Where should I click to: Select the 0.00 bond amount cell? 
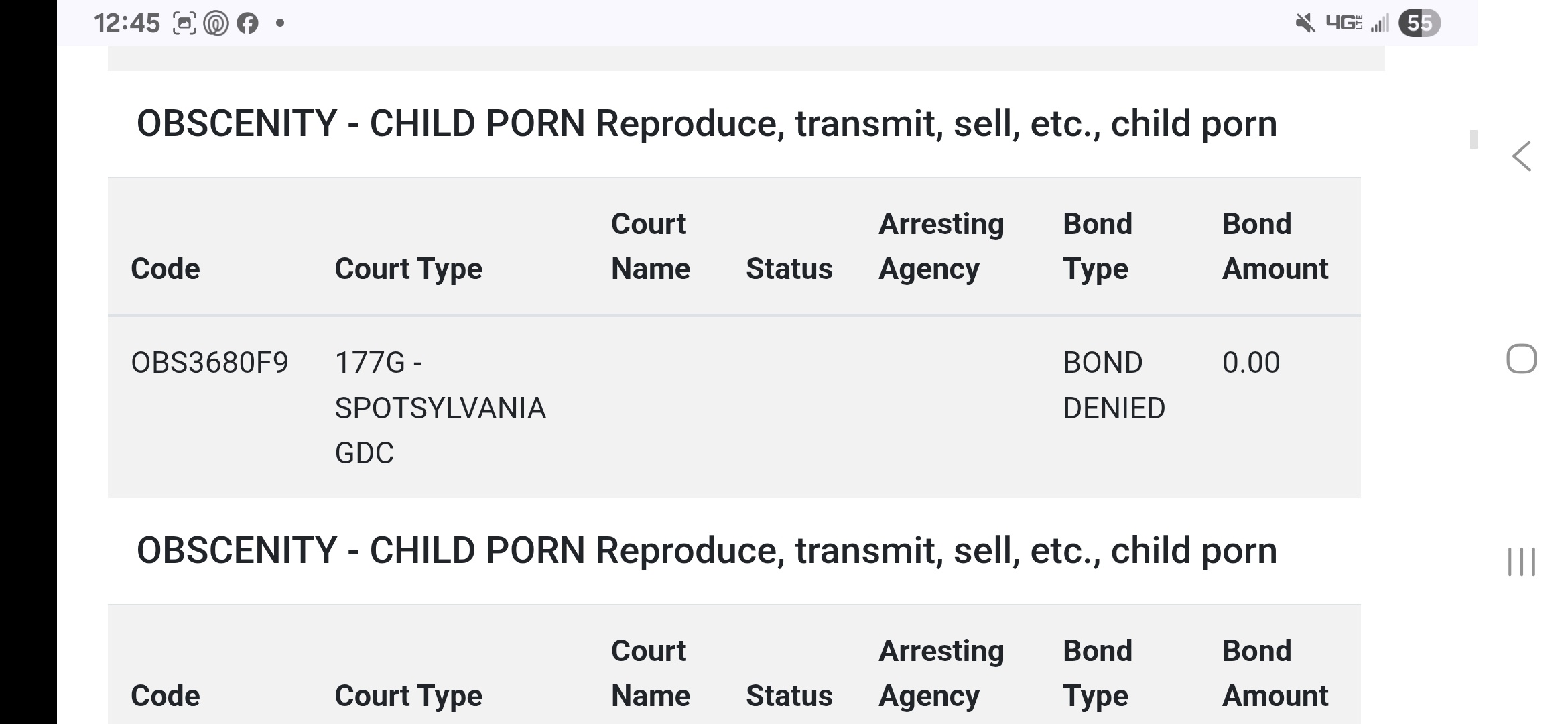tap(1250, 363)
